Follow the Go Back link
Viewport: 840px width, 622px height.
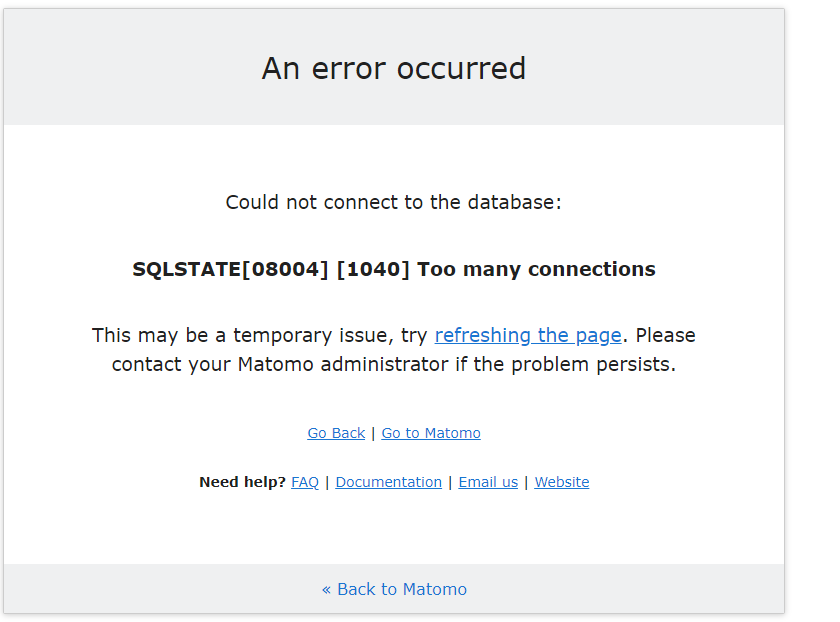tap(336, 433)
